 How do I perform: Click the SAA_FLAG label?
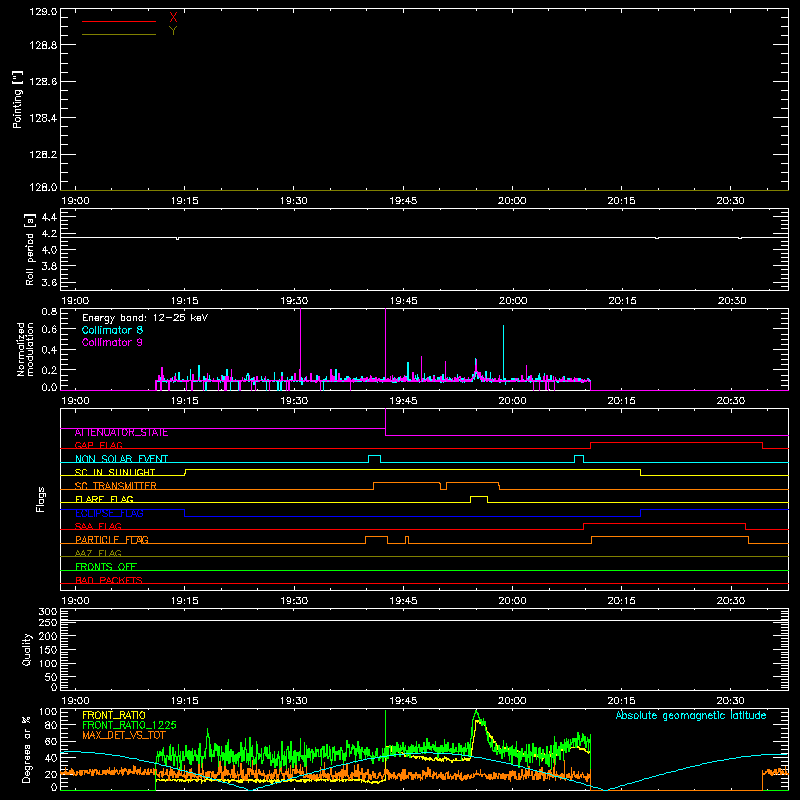(x=98, y=527)
